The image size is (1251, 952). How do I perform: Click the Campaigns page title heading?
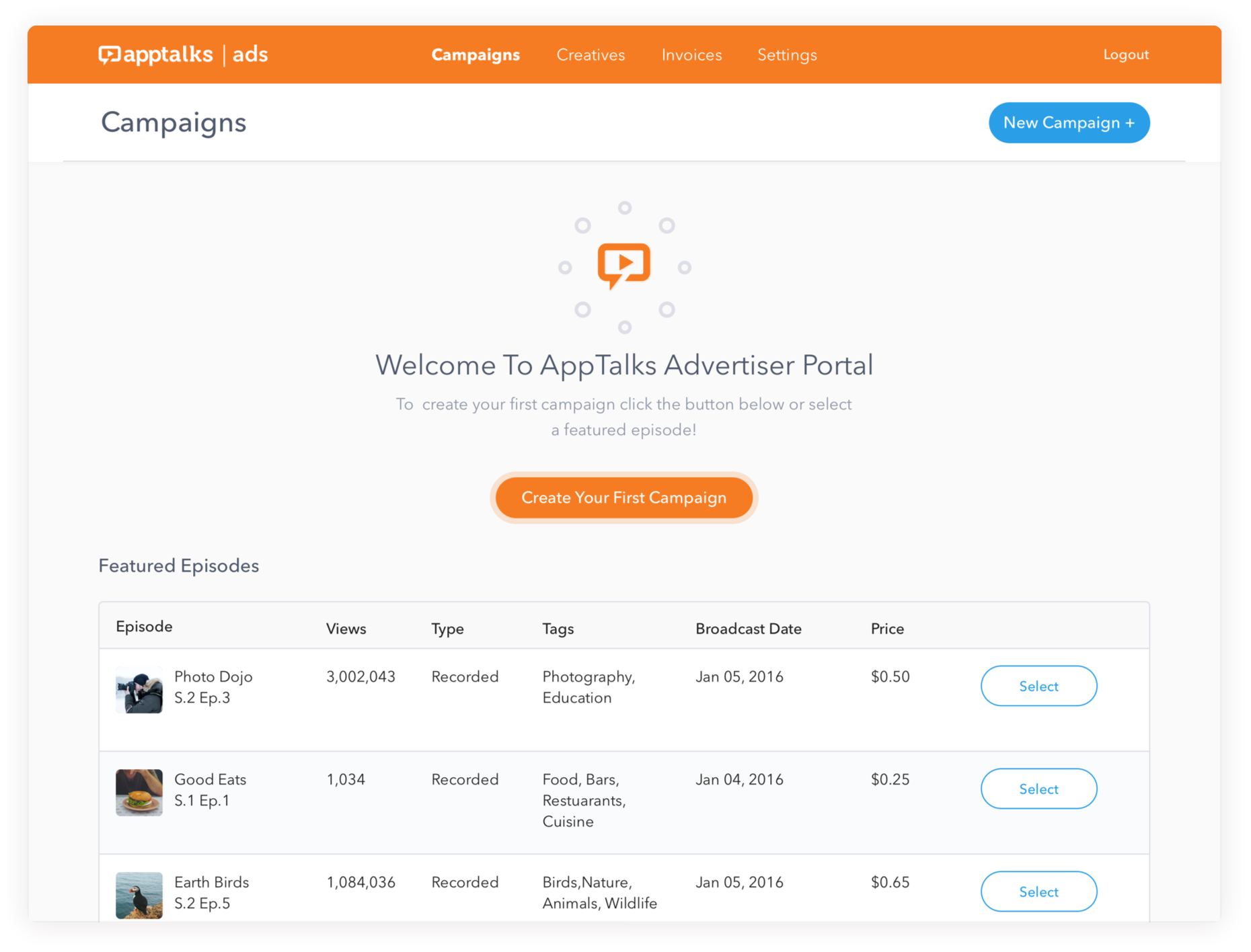click(174, 122)
